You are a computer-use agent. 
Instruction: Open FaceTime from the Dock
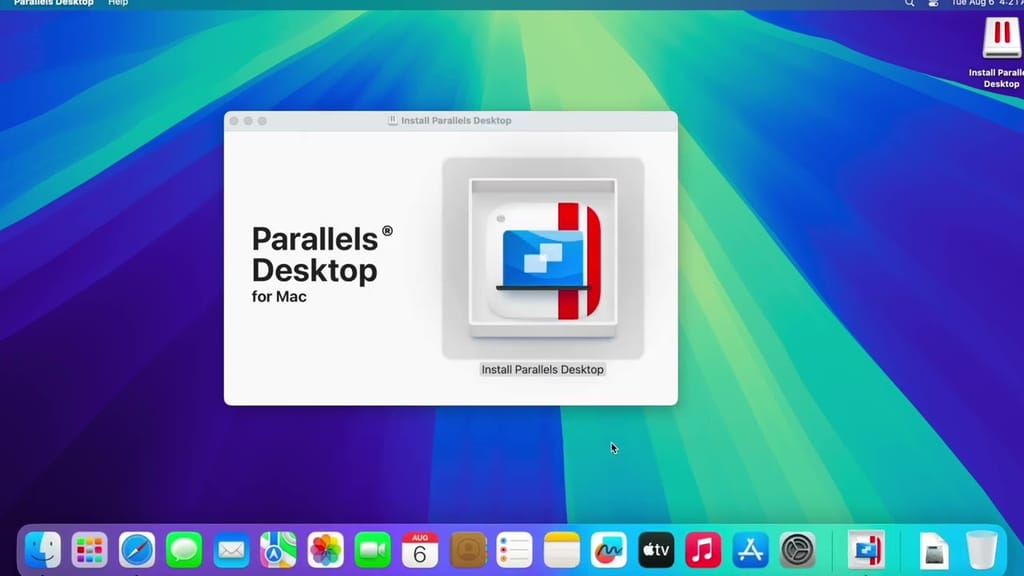372,548
